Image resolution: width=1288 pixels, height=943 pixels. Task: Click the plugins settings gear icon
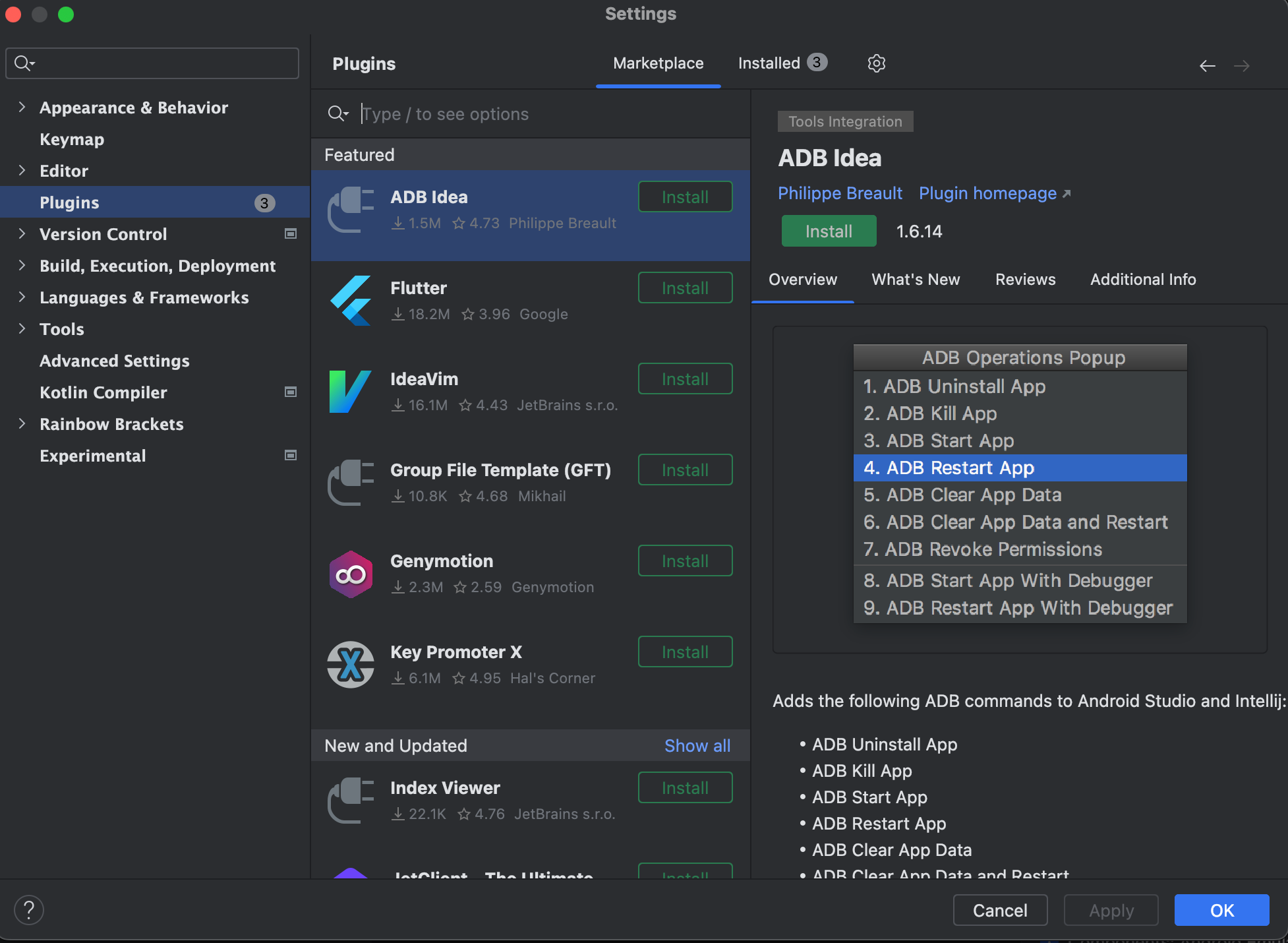pyautogui.click(x=876, y=63)
